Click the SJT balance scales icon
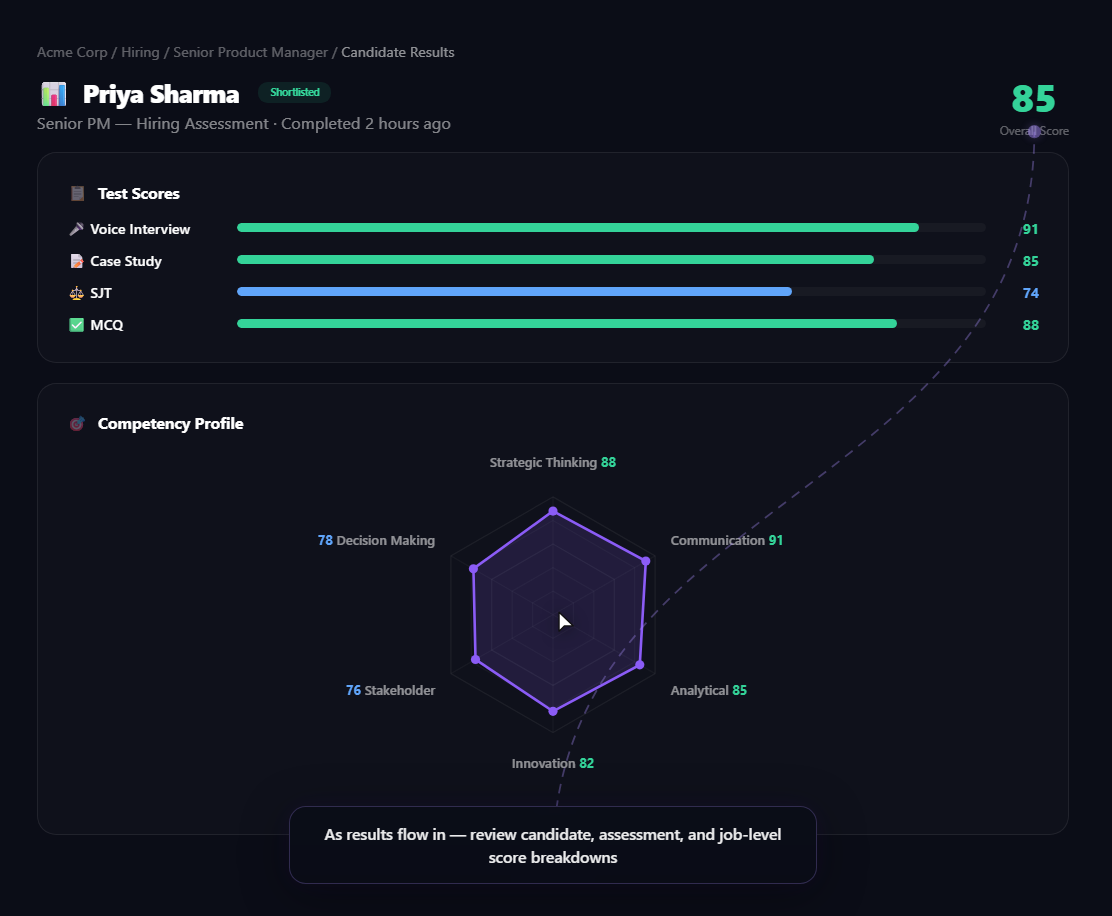This screenshot has height=916, width=1112. pyautogui.click(x=77, y=293)
